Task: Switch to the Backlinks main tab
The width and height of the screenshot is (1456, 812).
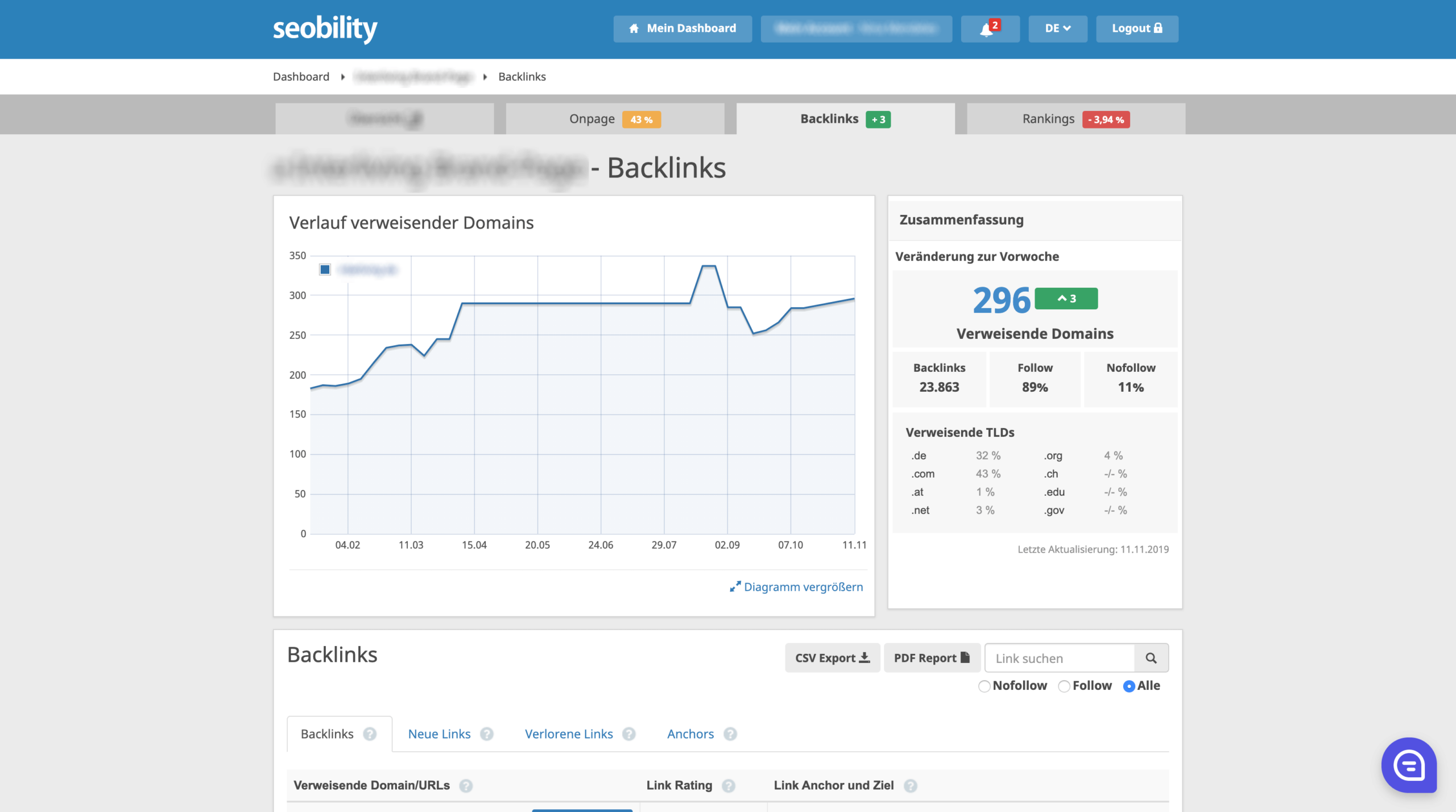Action: pyautogui.click(x=845, y=119)
